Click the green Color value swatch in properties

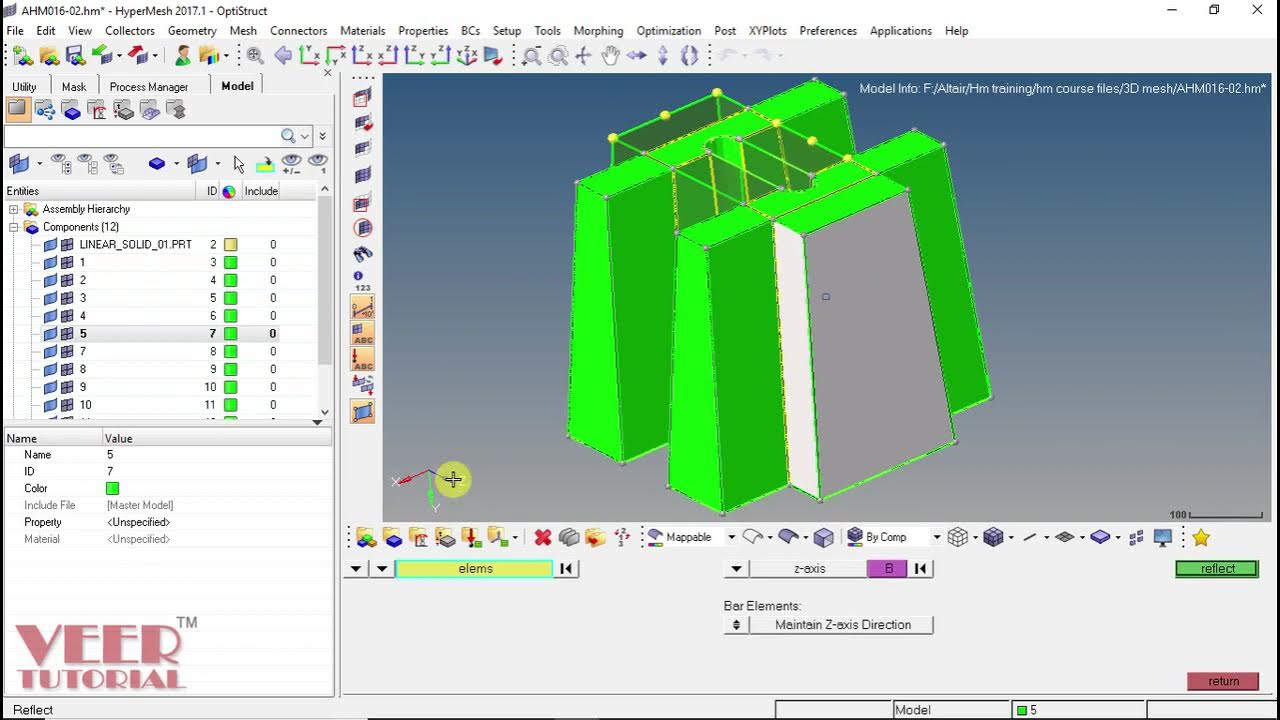(112, 489)
